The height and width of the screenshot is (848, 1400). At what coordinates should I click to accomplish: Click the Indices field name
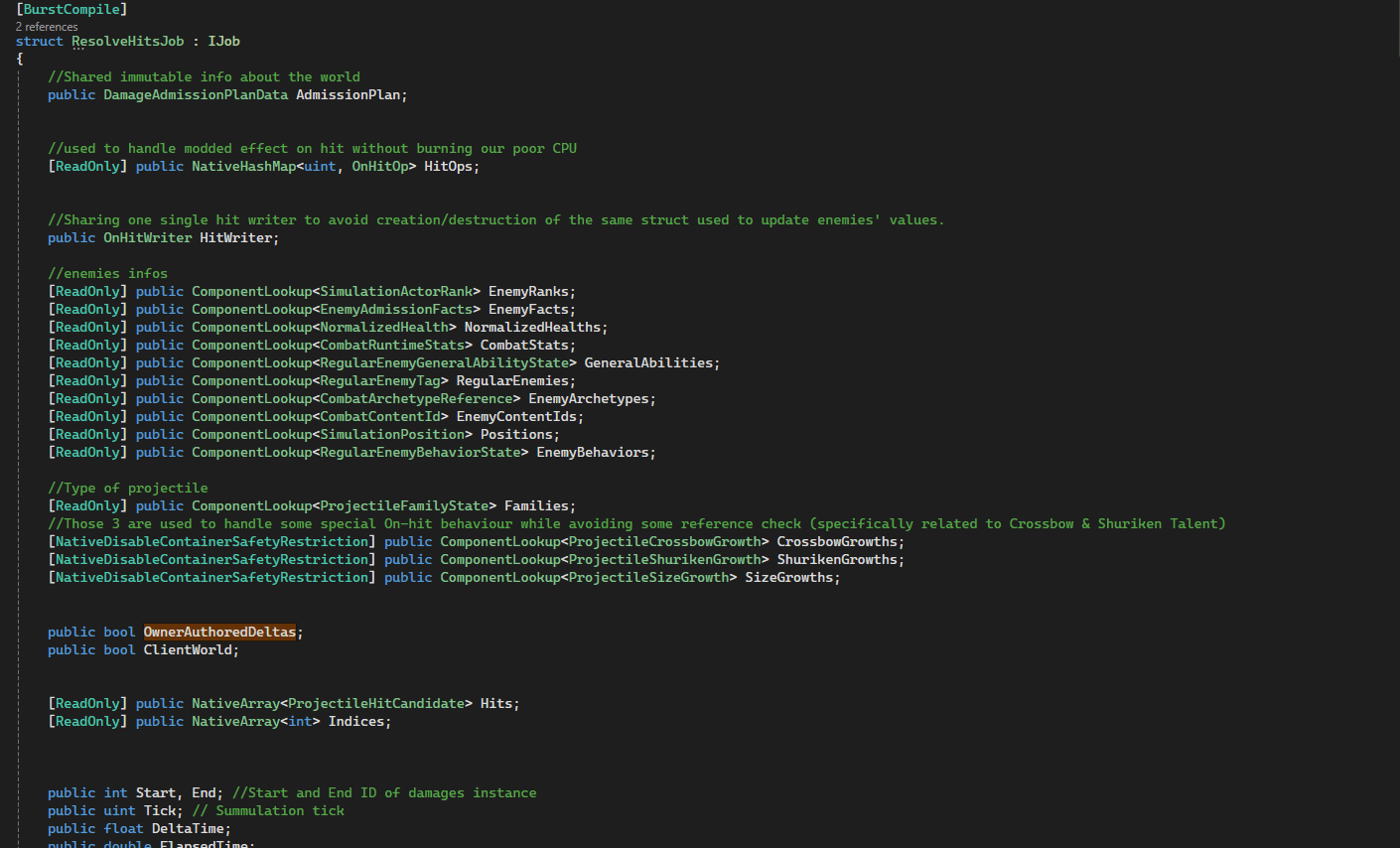[x=356, y=721]
